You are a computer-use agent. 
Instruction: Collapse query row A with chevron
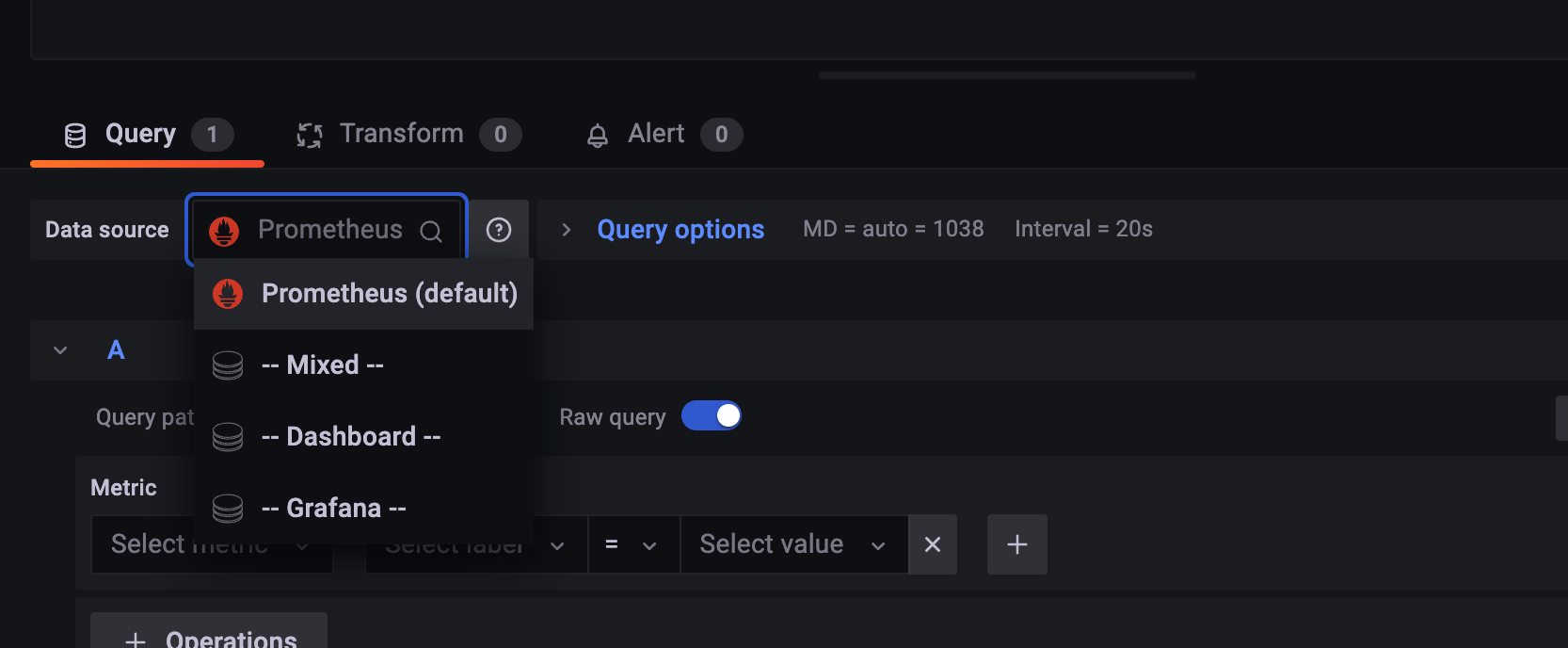[60, 350]
